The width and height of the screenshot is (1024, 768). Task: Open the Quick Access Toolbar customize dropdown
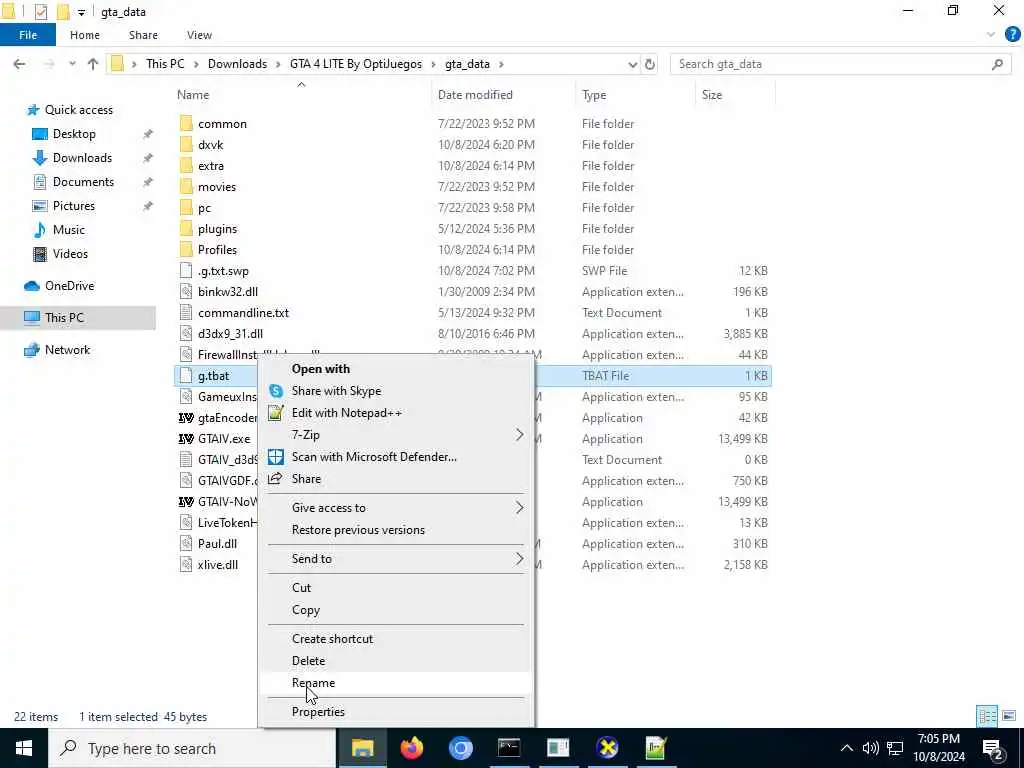(x=81, y=12)
